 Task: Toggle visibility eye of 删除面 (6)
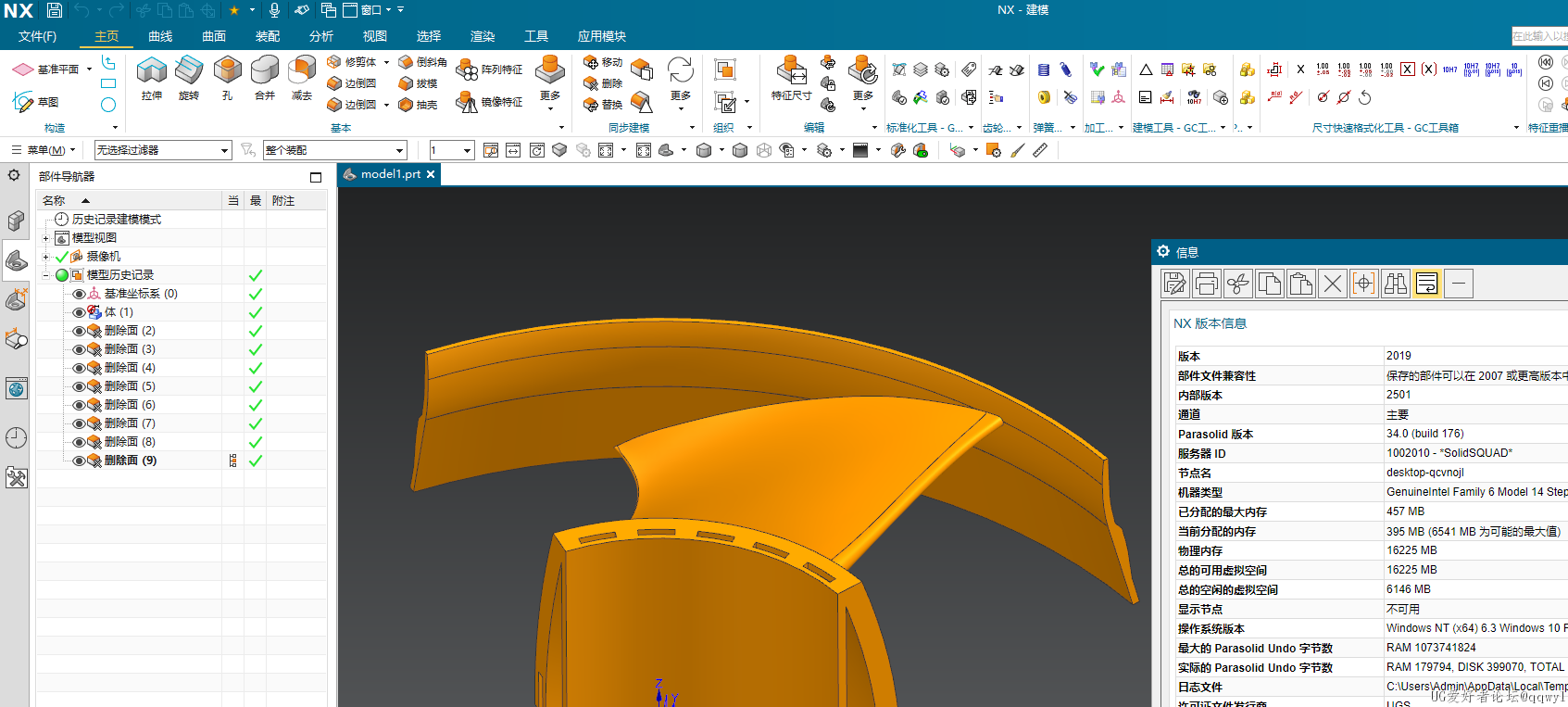pyautogui.click(x=79, y=405)
